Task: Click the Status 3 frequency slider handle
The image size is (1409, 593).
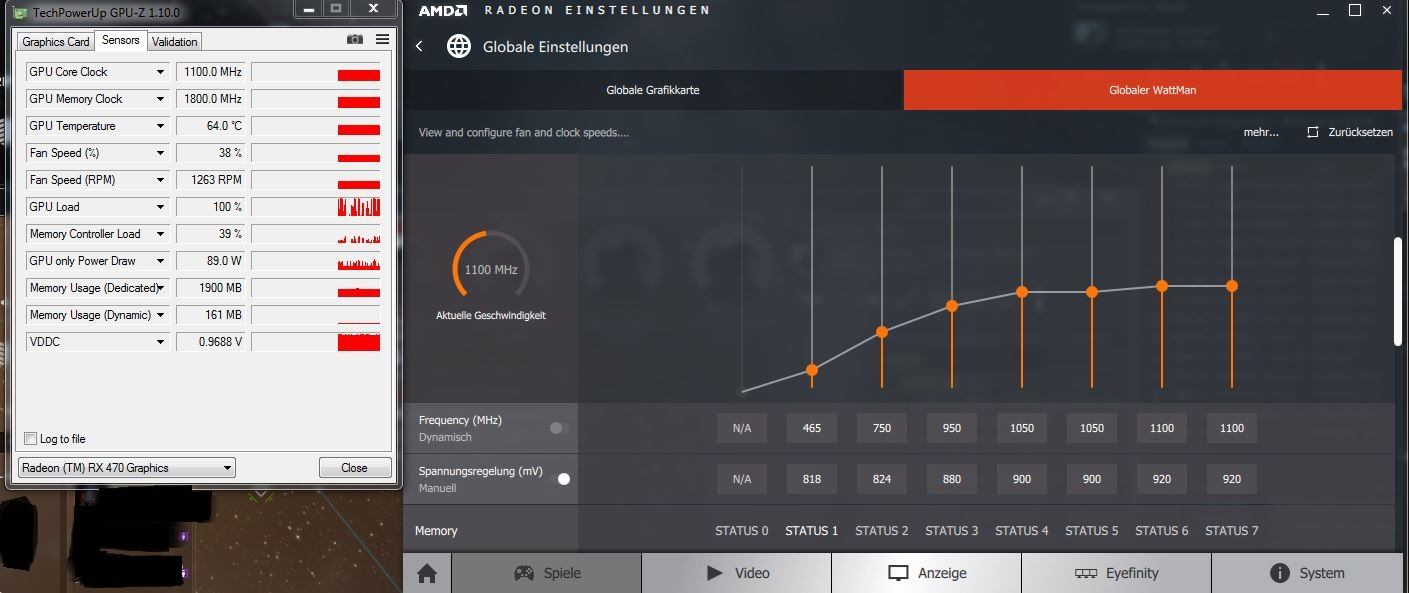Action: pos(952,306)
